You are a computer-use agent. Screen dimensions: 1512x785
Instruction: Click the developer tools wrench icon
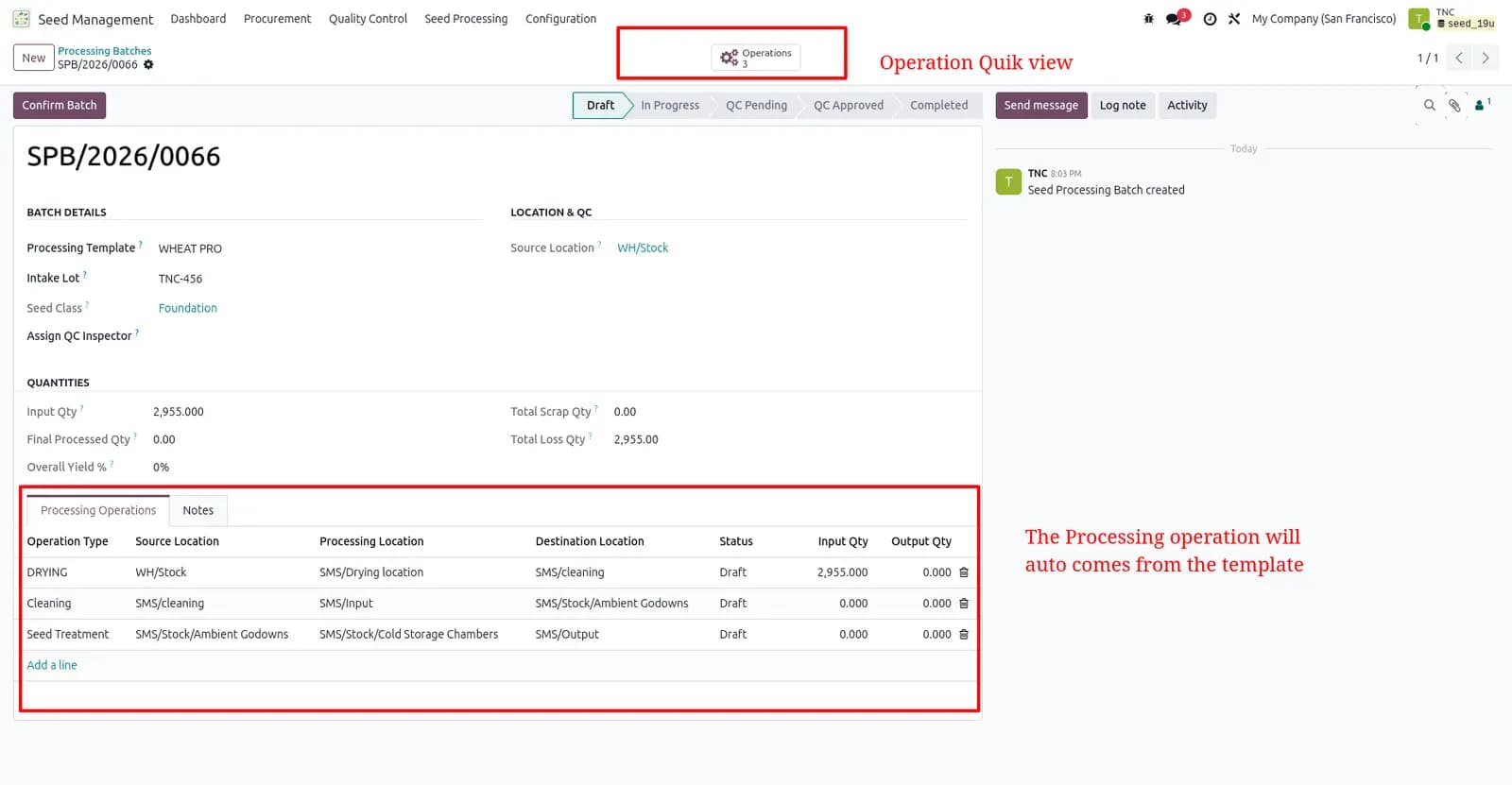1234,19
